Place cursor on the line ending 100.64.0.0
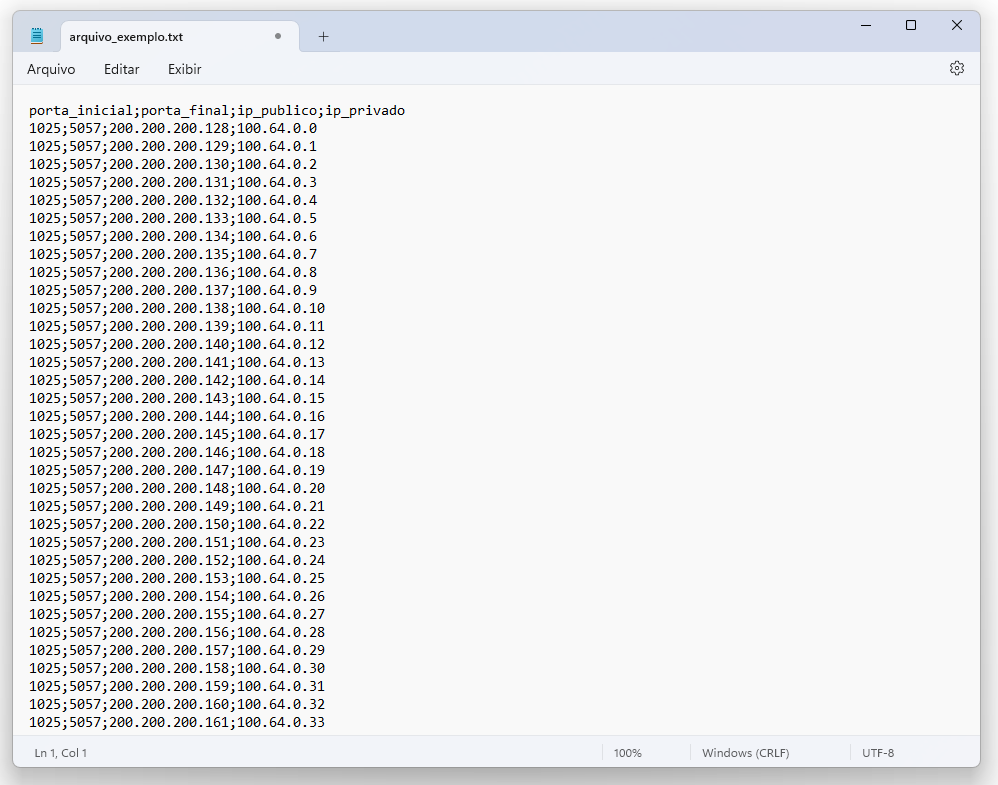This screenshot has height=785, width=998. click(x=173, y=128)
